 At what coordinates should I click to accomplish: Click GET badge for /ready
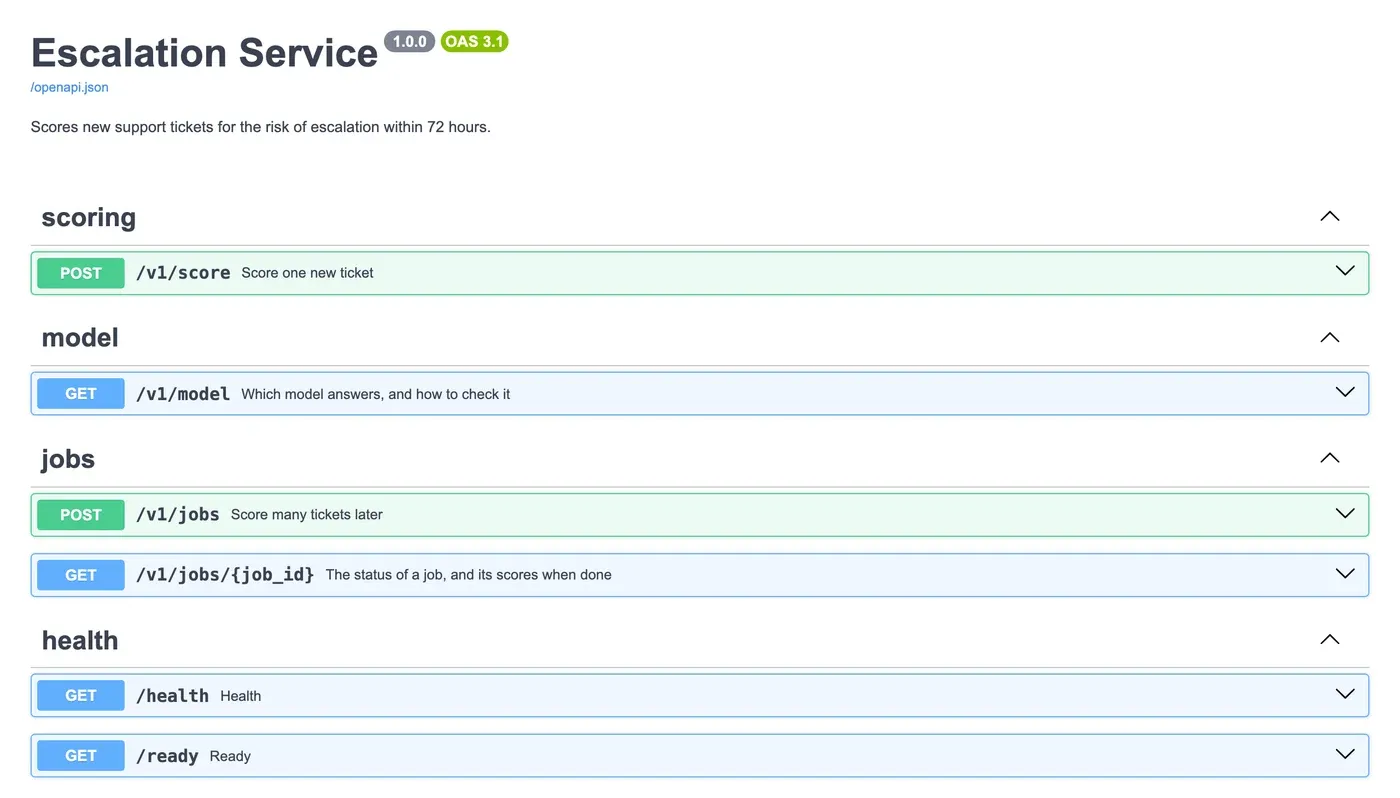(81, 756)
